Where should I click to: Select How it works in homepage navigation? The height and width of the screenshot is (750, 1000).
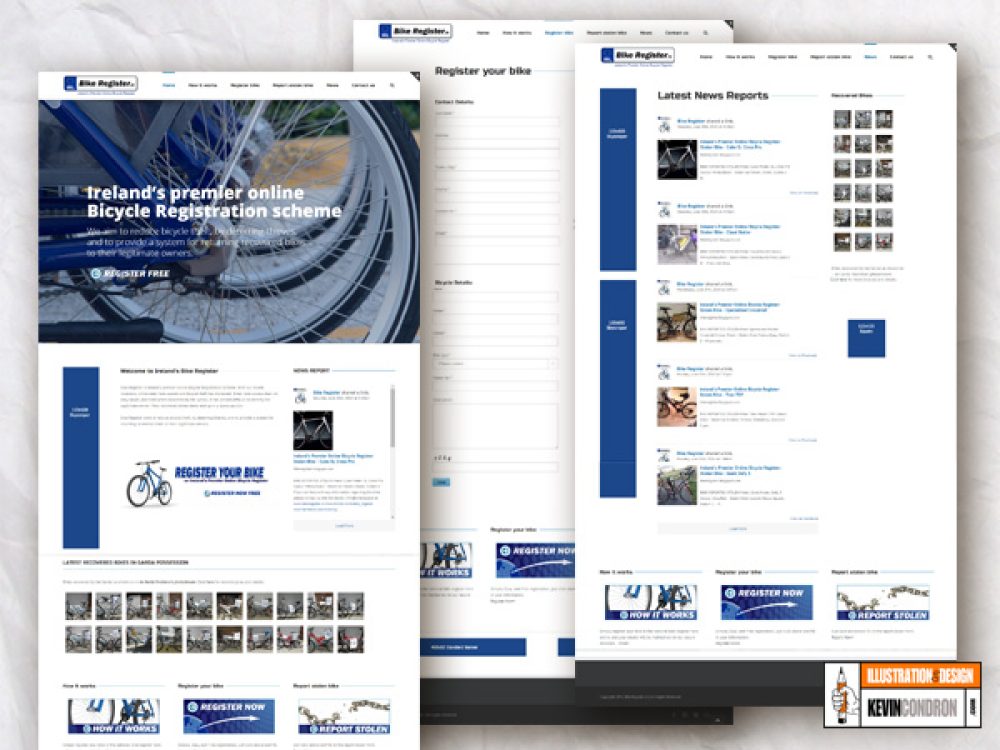click(x=203, y=85)
